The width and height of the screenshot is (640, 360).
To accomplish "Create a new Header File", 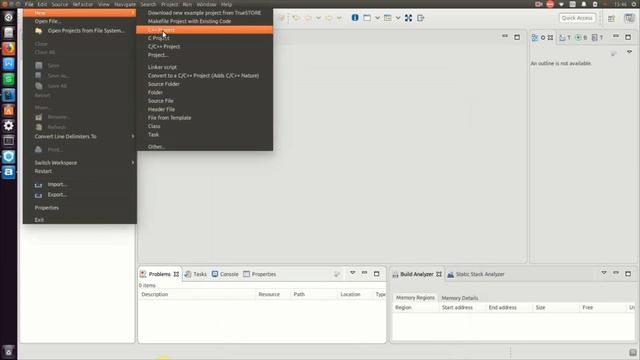I will (x=161, y=109).
